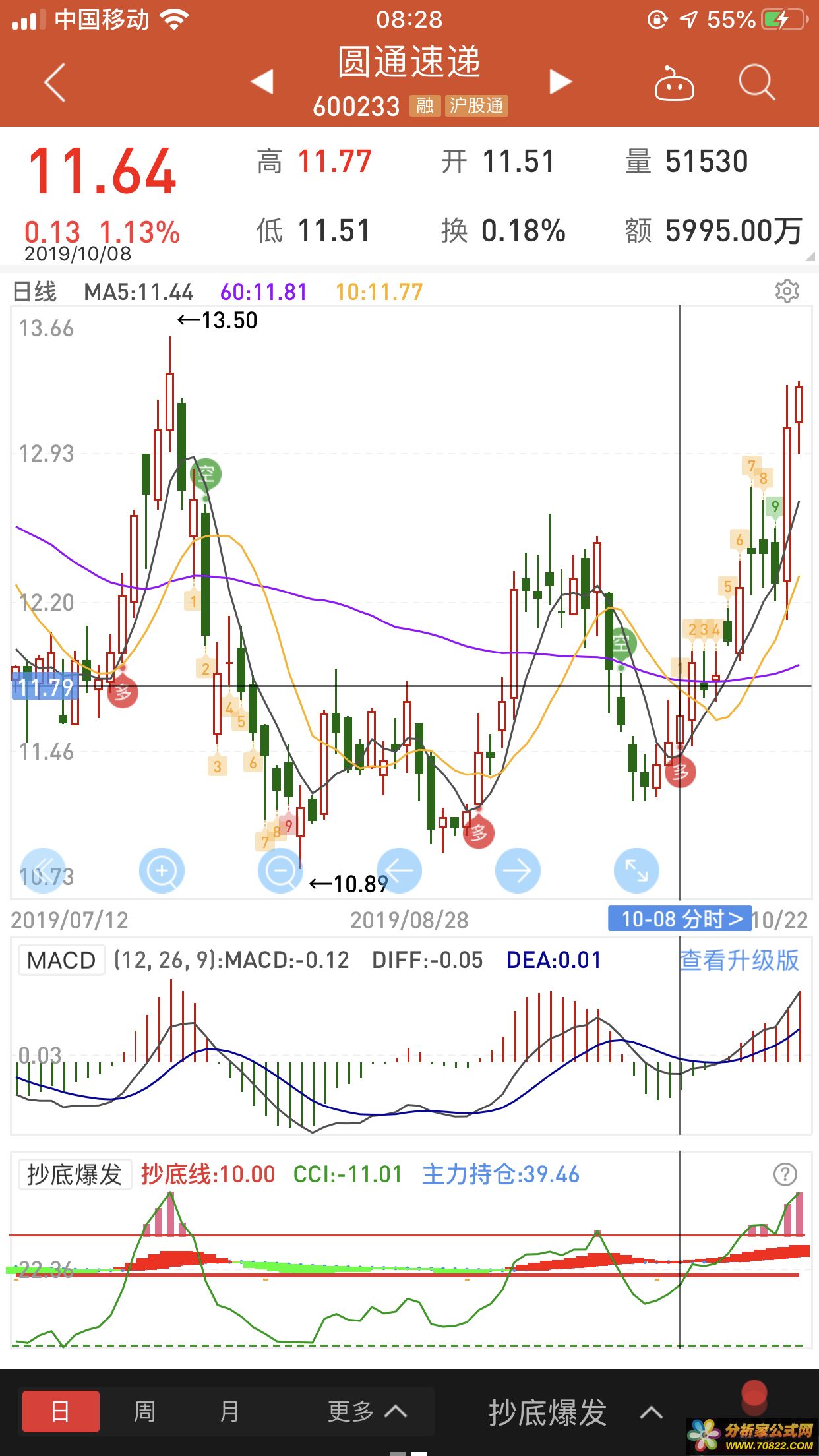The image size is (819, 1456).
Task: Open chart settings gear icon
Action: coord(787,291)
